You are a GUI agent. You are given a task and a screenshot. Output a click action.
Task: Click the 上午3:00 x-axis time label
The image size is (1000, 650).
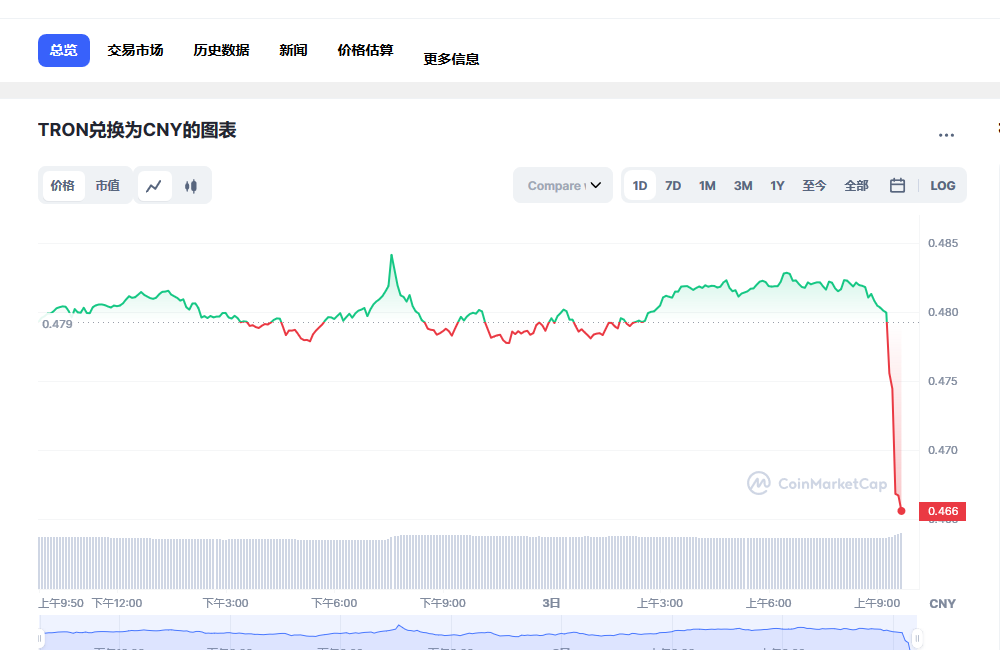coord(660,603)
